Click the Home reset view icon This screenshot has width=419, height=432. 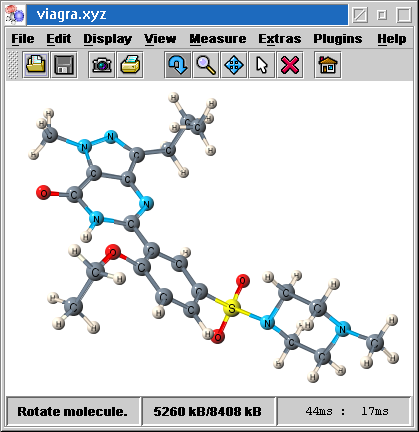328,65
